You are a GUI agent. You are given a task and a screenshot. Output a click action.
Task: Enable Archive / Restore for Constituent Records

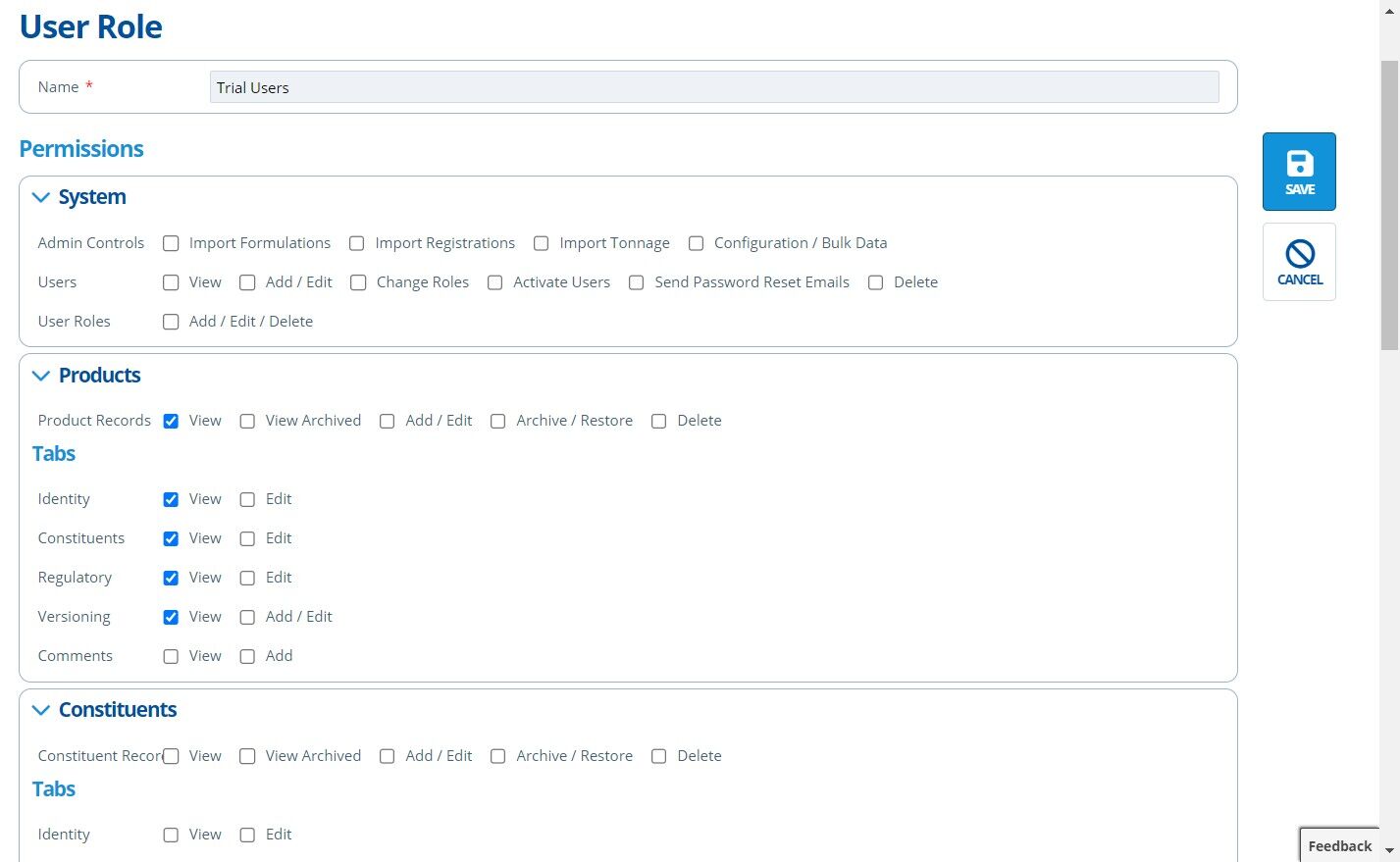pyautogui.click(x=498, y=756)
